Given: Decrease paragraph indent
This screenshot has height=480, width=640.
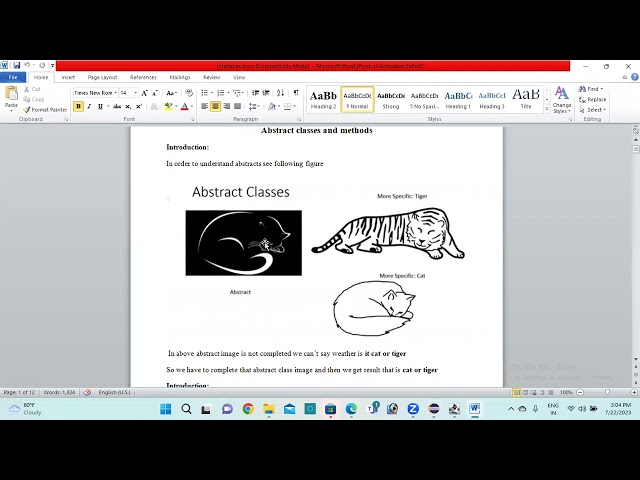Looking at the screenshot, I should click(x=256, y=93).
